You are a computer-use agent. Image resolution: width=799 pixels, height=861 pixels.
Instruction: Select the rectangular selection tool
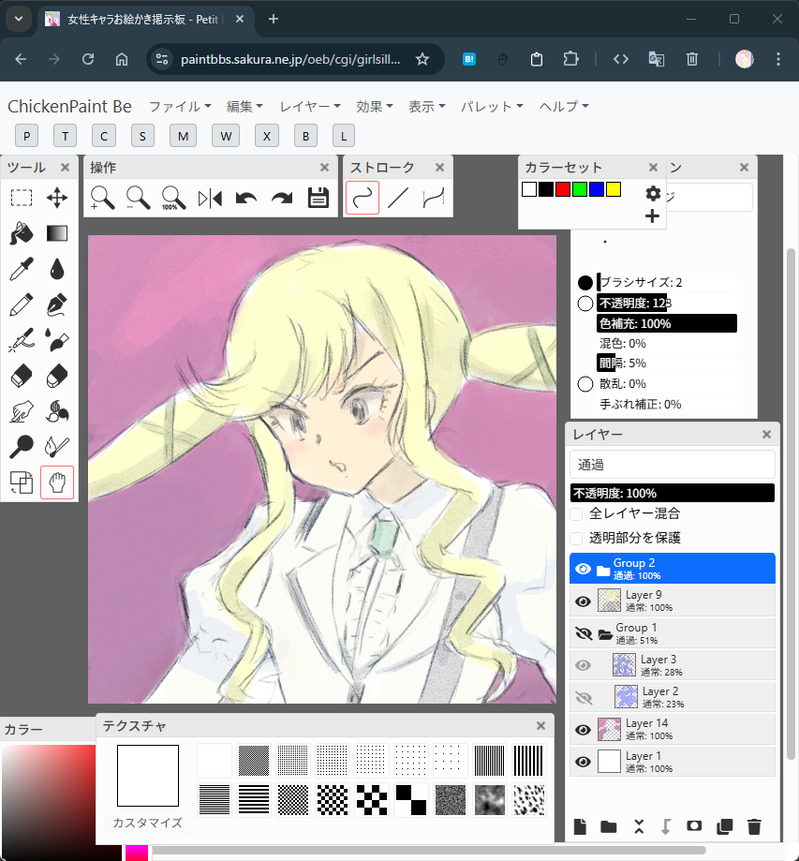(21, 198)
